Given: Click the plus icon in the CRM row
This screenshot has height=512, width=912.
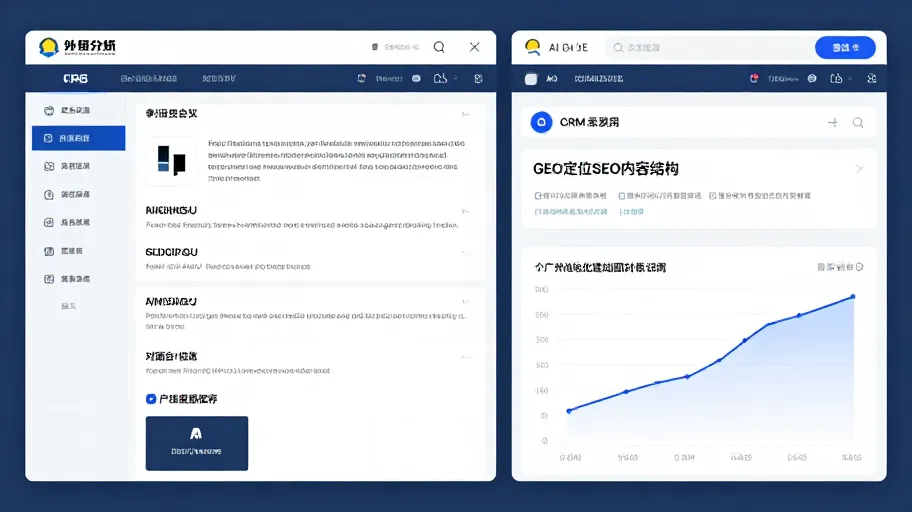Looking at the screenshot, I should point(833,122).
